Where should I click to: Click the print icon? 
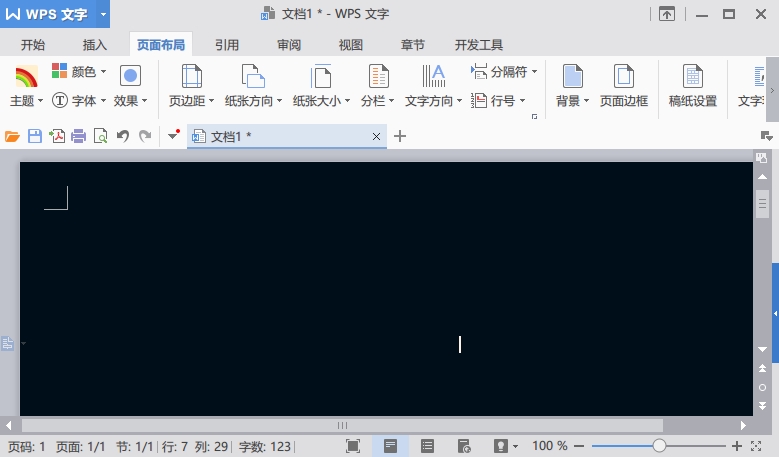pyautogui.click(x=78, y=136)
